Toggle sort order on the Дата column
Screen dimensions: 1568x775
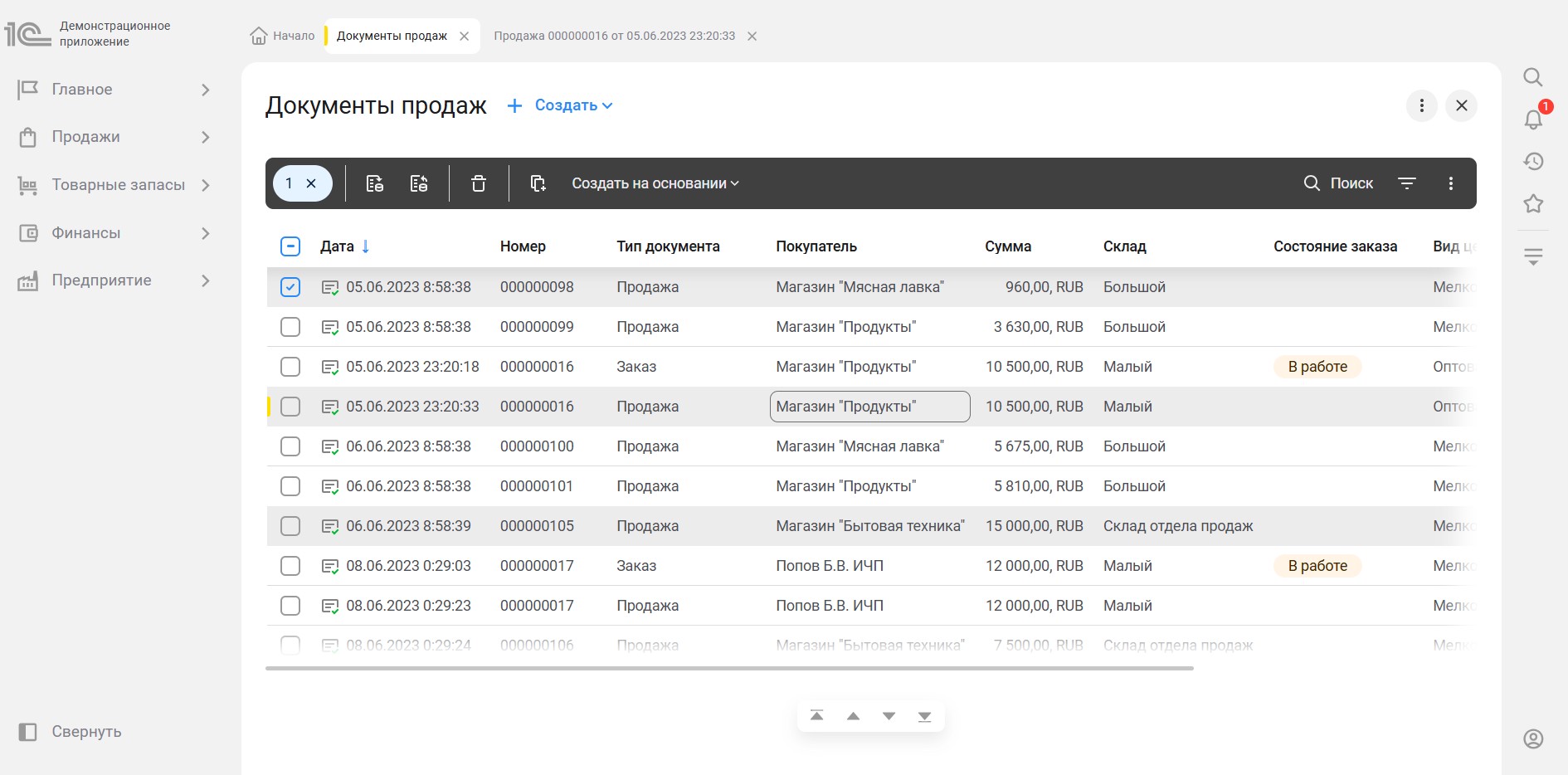345,246
